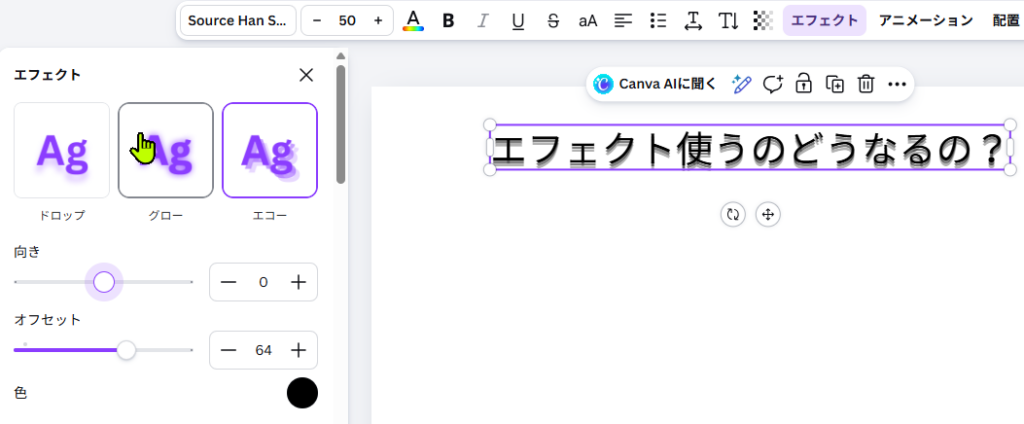The width and height of the screenshot is (1024, 424).
Task: Open the Magic Write pencil icon
Action: coord(741,84)
